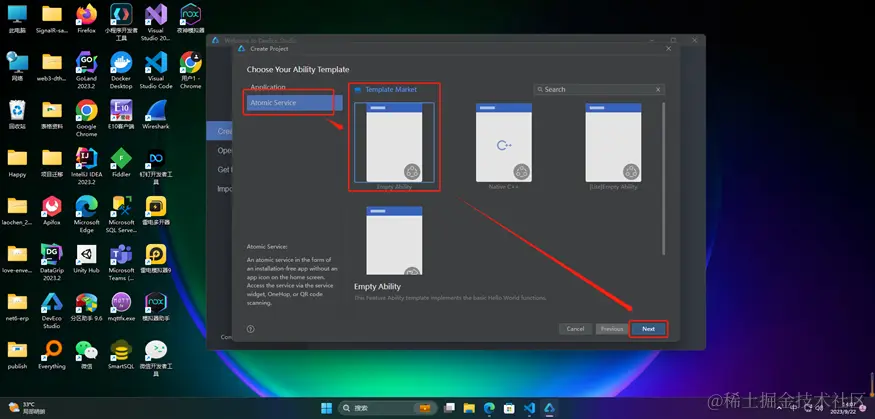This screenshot has width=875, height=419.
Task: Click the taskbar 搜索 search box
Action: click(388, 408)
